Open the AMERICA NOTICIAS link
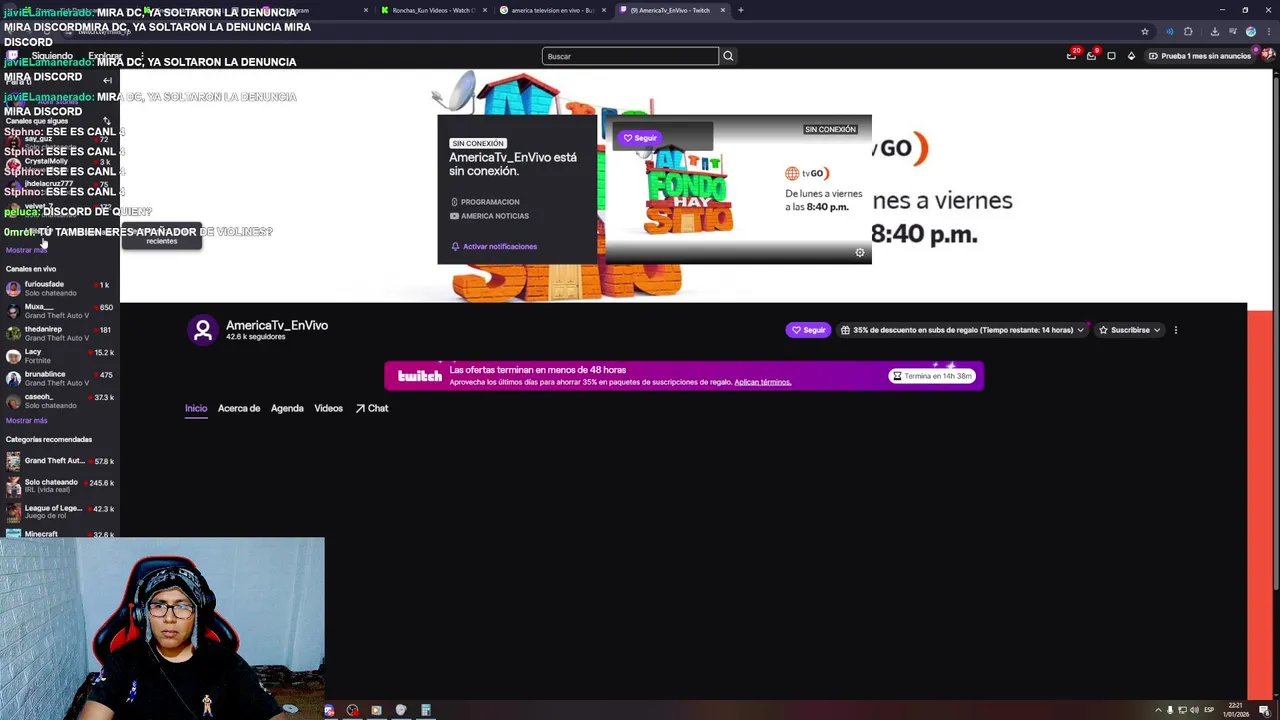 pyautogui.click(x=490, y=216)
